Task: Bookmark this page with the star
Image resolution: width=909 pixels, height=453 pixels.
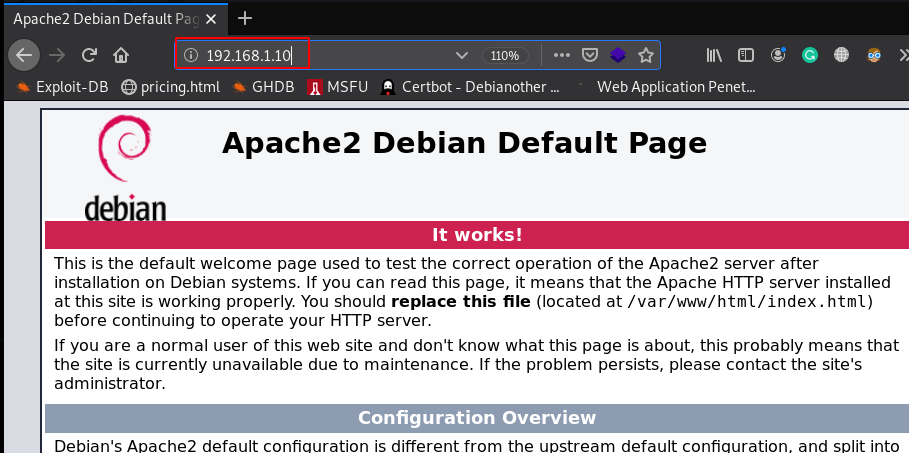Action: [646, 56]
